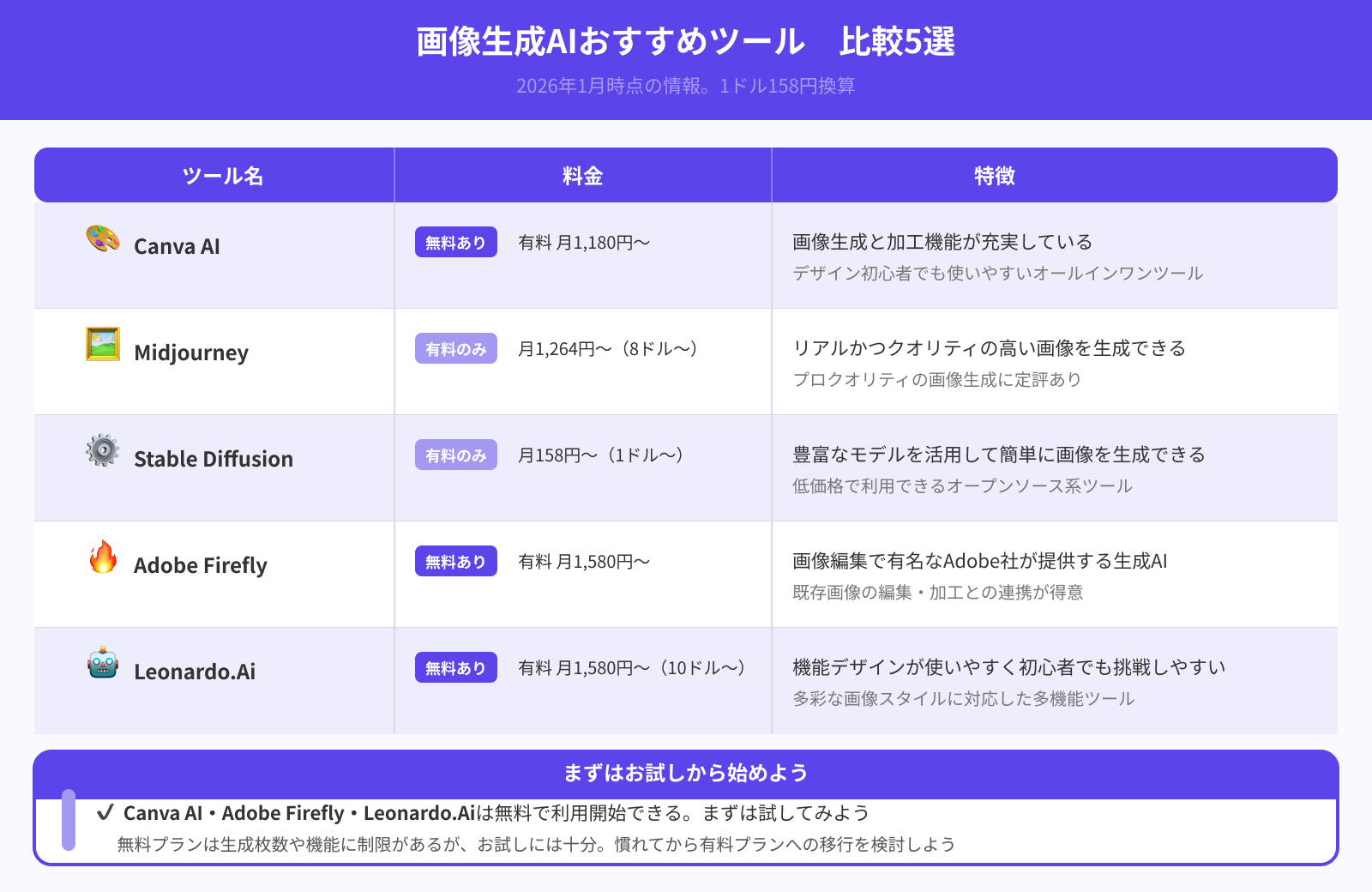Click the checkmark in the bottom summary box
Screen dimensions: 1372x892
click(106, 812)
